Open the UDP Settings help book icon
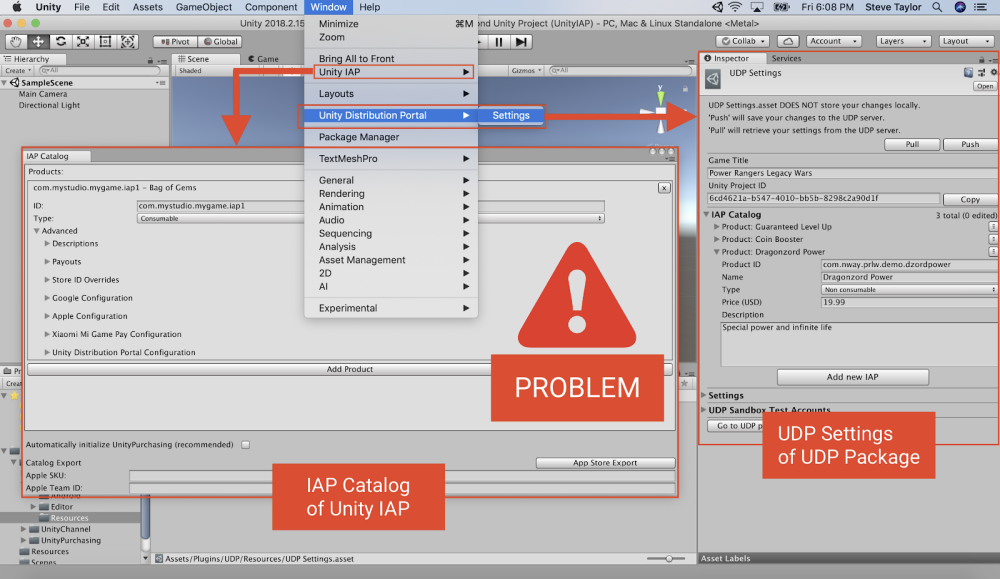The image size is (1000, 579). pyautogui.click(x=968, y=73)
